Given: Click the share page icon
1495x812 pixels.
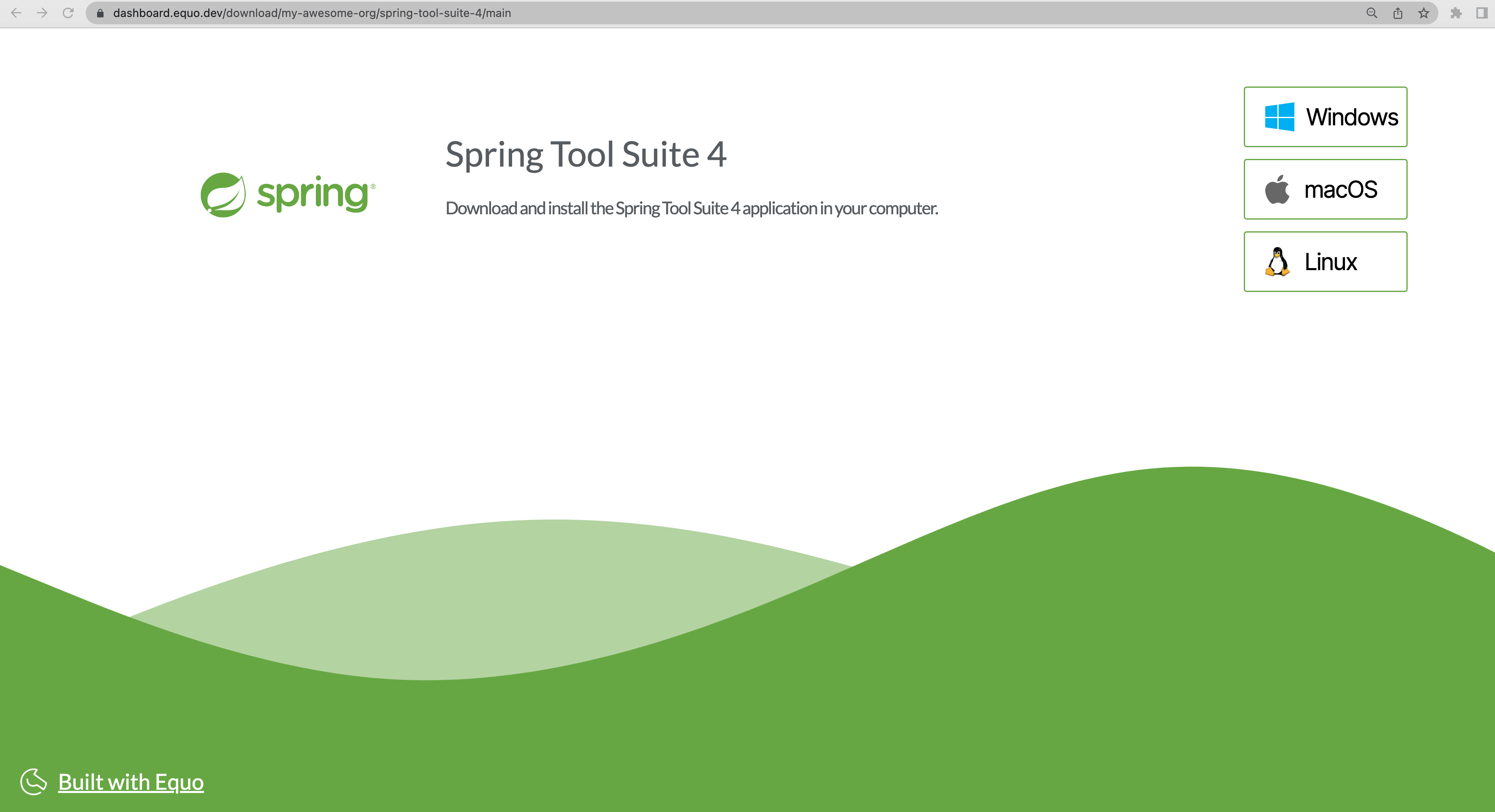Looking at the screenshot, I should coord(1398,13).
